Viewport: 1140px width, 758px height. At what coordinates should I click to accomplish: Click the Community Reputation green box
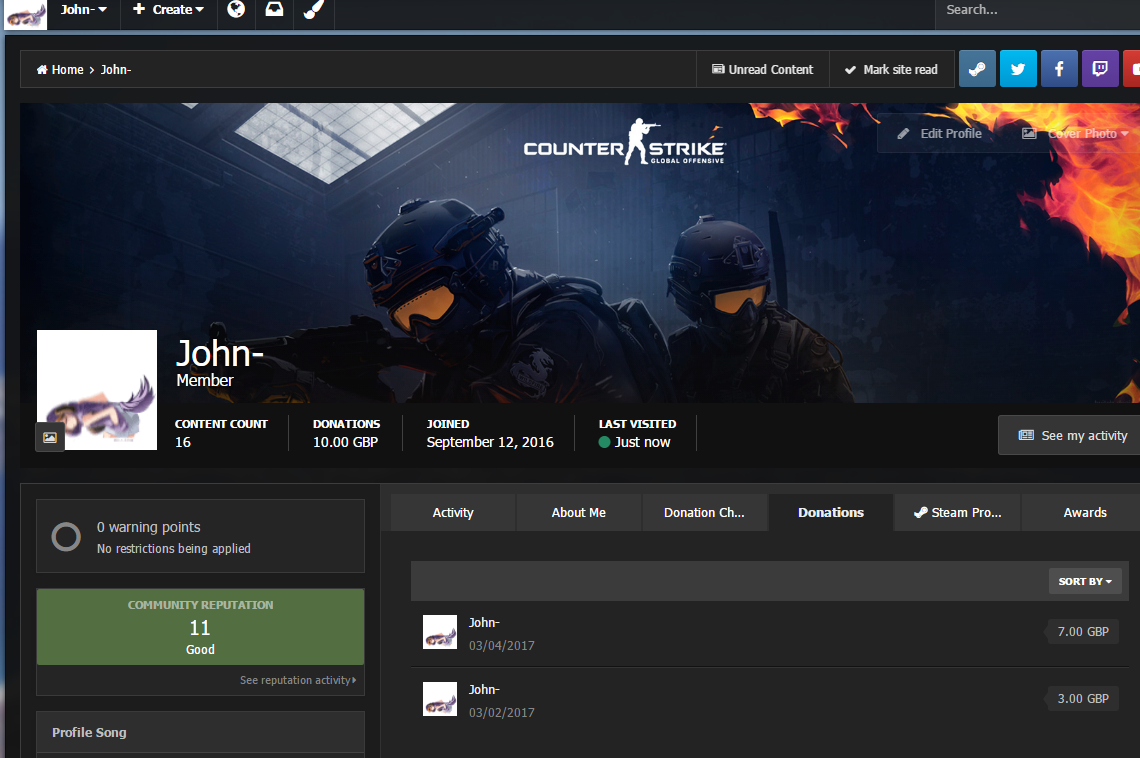point(201,626)
